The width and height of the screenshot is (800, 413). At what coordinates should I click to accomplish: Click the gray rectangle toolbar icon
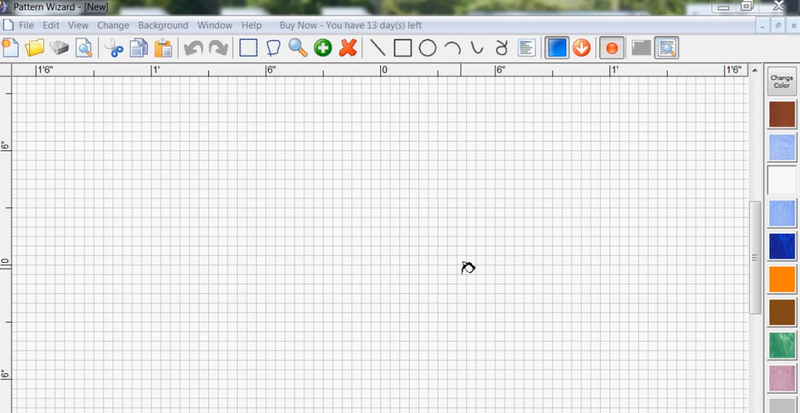(641, 48)
